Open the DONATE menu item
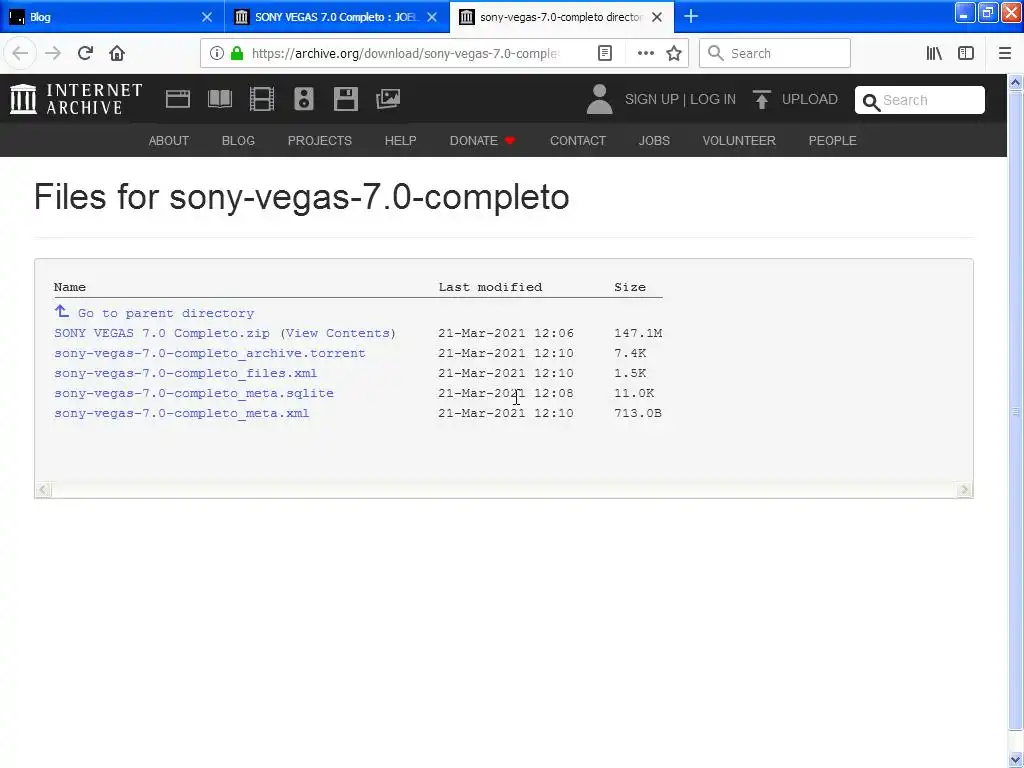Image resolution: width=1024 pixels, height=768 pixels. tap(482, 140)
